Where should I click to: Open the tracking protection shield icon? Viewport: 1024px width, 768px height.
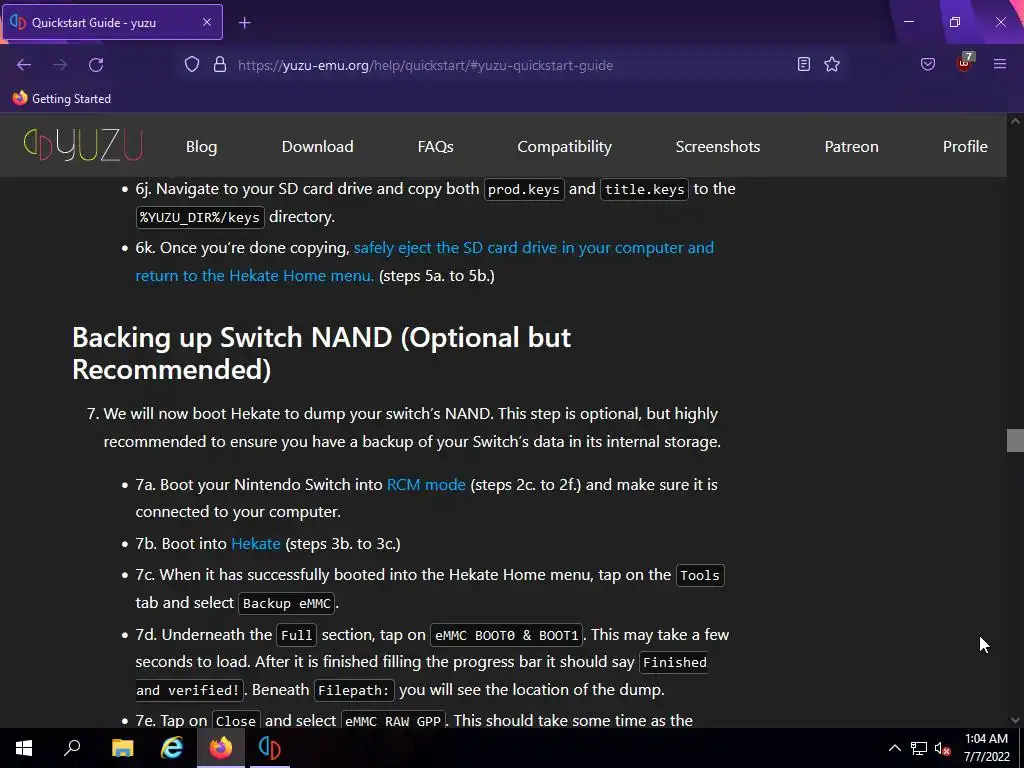point(191,65)
